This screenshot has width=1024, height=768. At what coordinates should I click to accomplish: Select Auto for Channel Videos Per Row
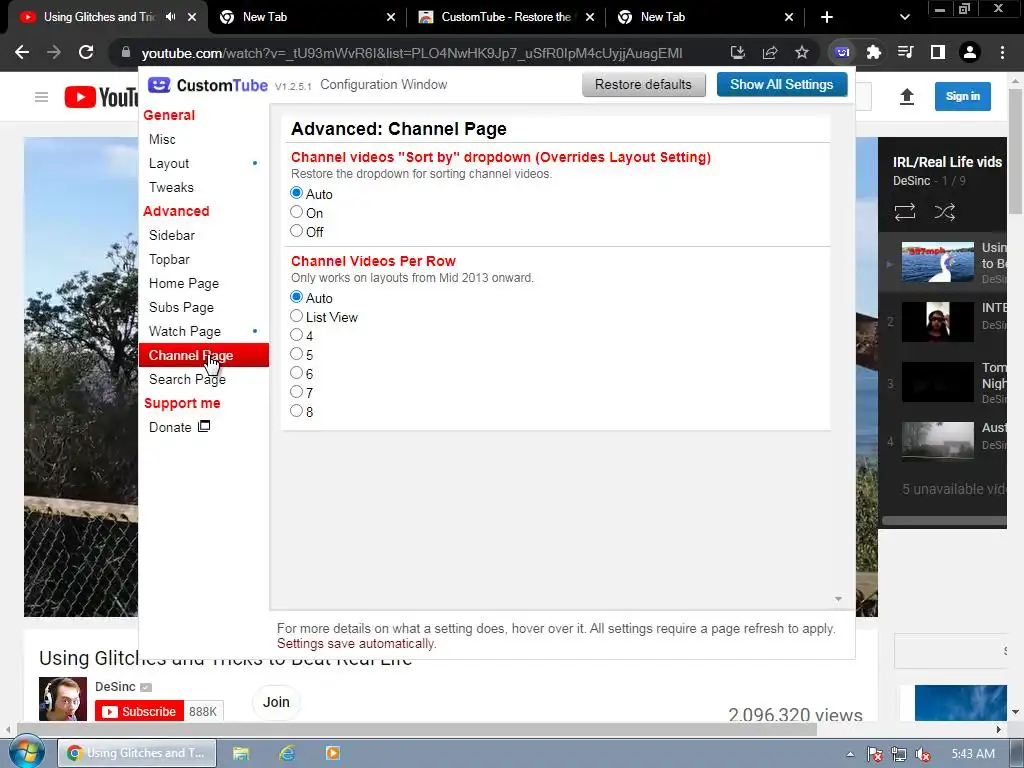click(x=296, y=296)
